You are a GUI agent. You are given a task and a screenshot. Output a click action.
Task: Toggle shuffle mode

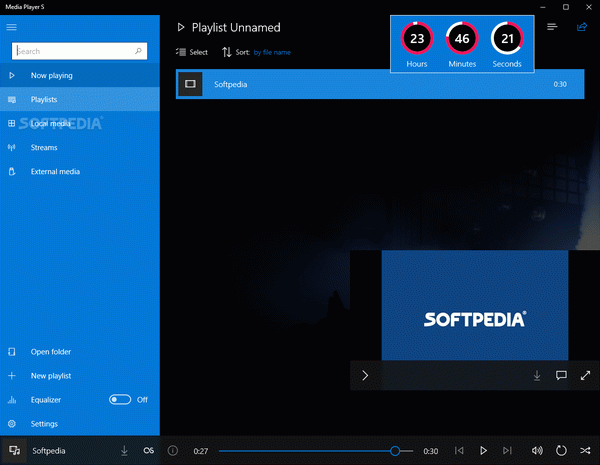(x=585, y=450)
